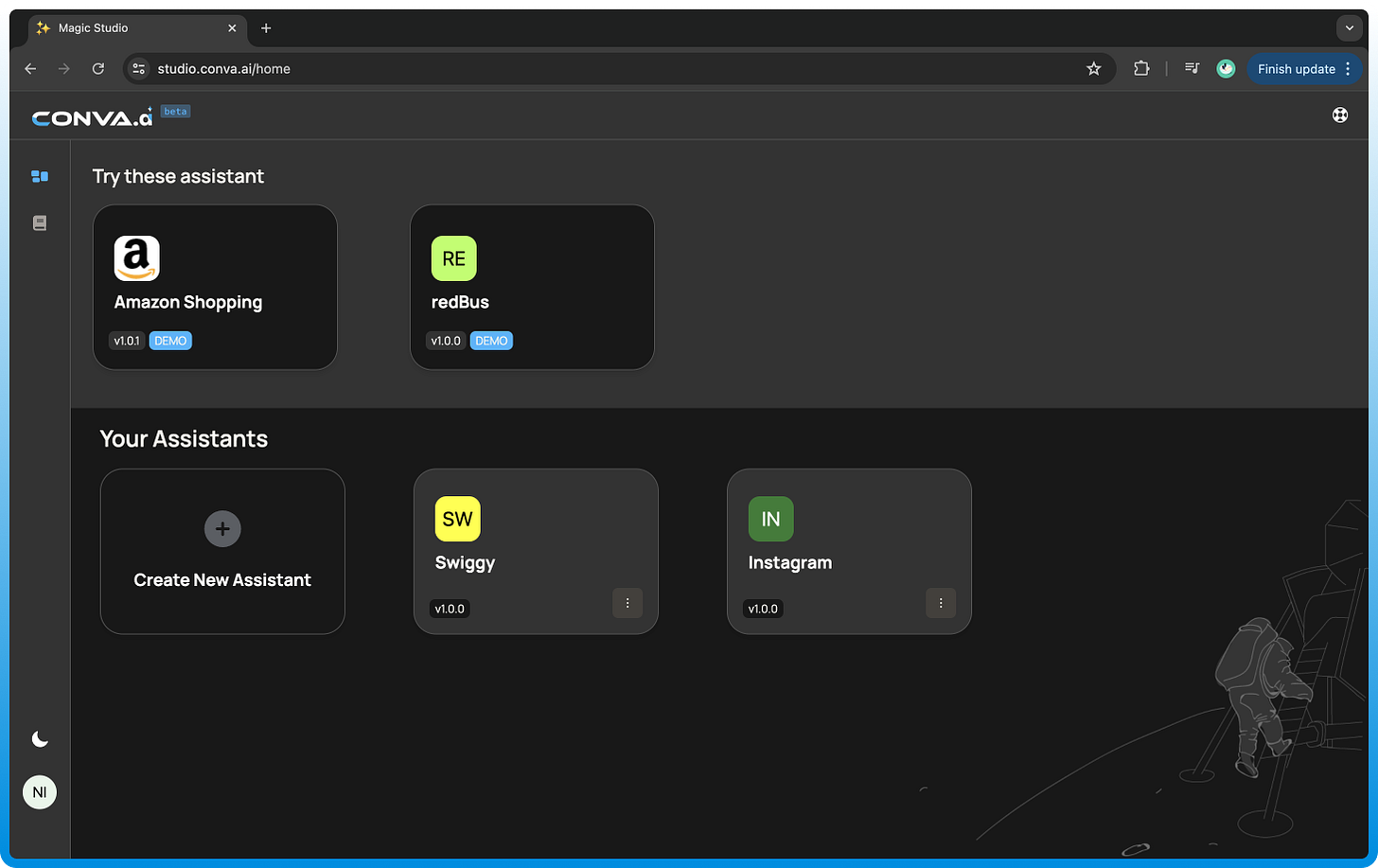Screen dimensions: 1378x868
Task: Open the dashboard icon in left sidebar
Action: 40,176
